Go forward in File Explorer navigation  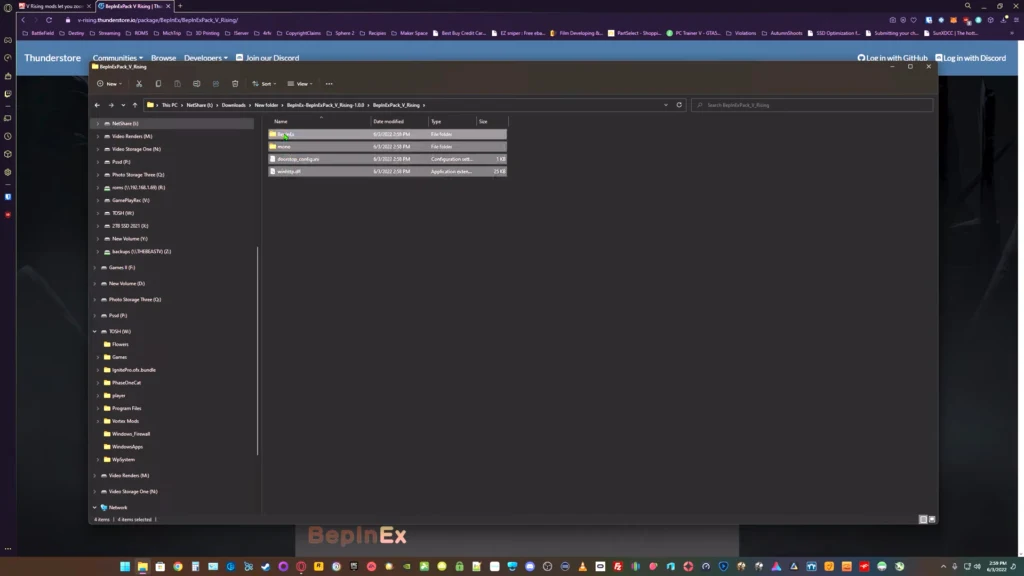pyautogui.click(x=111, y=105)
